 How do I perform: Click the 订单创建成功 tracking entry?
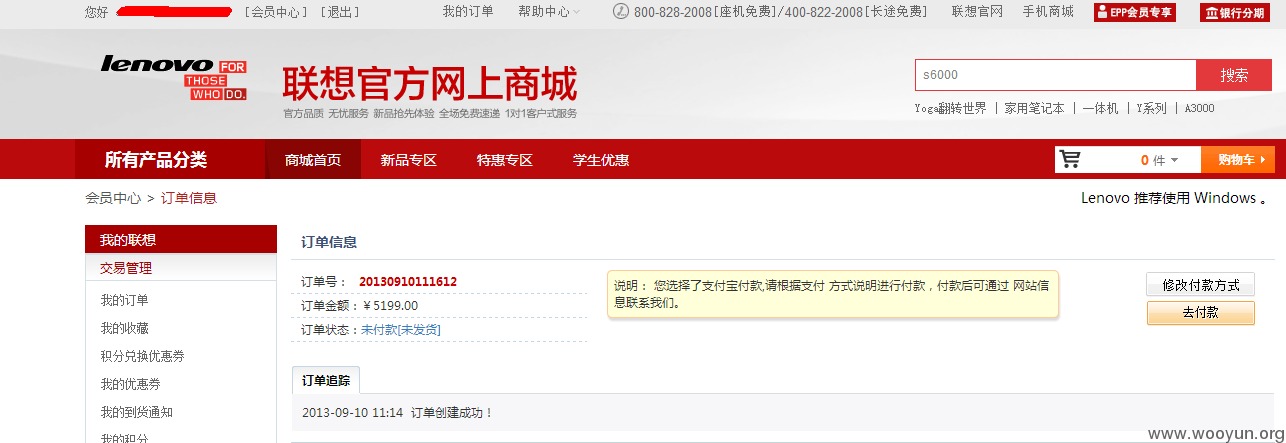pyautogui.click(x=453, y=412)
